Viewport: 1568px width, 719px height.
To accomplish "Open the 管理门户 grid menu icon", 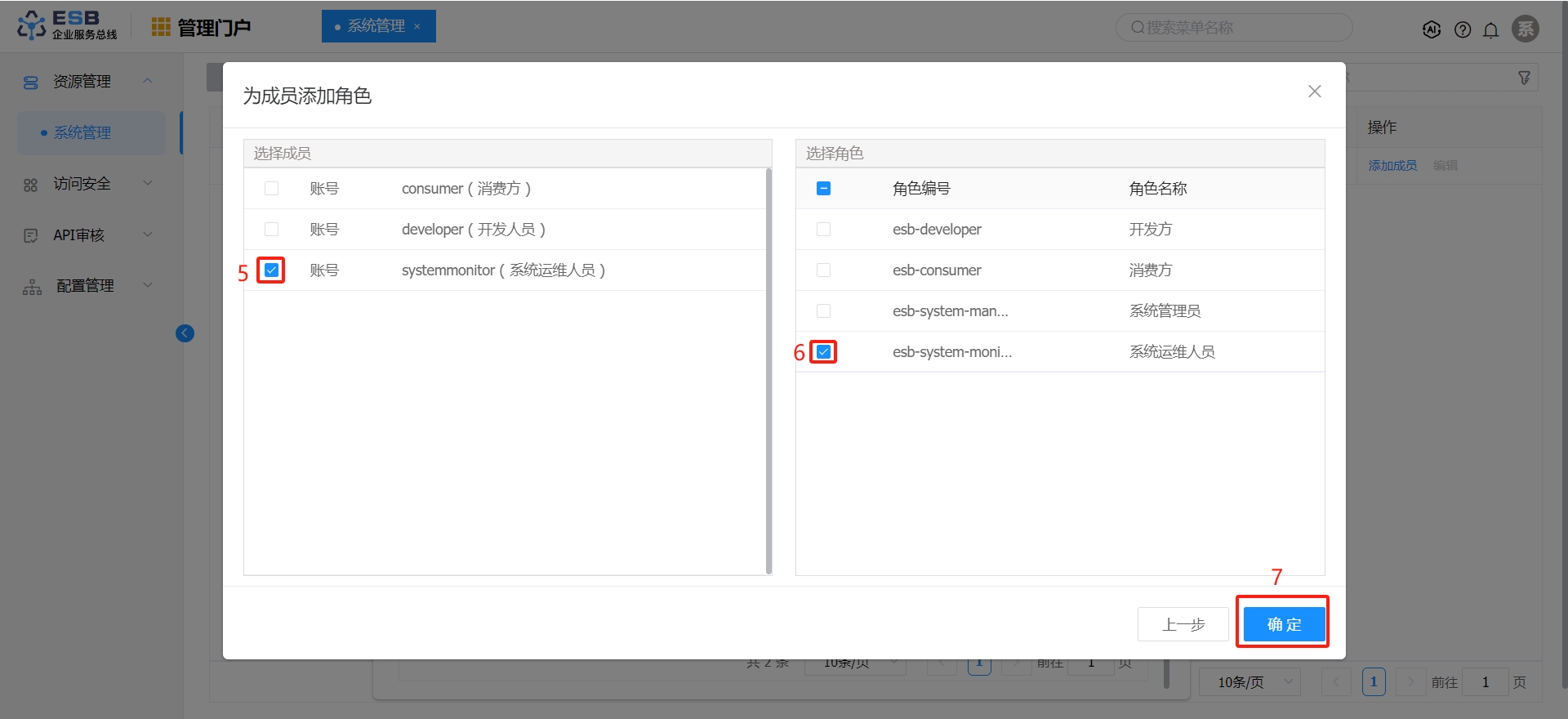I will (x=161, y=27).
